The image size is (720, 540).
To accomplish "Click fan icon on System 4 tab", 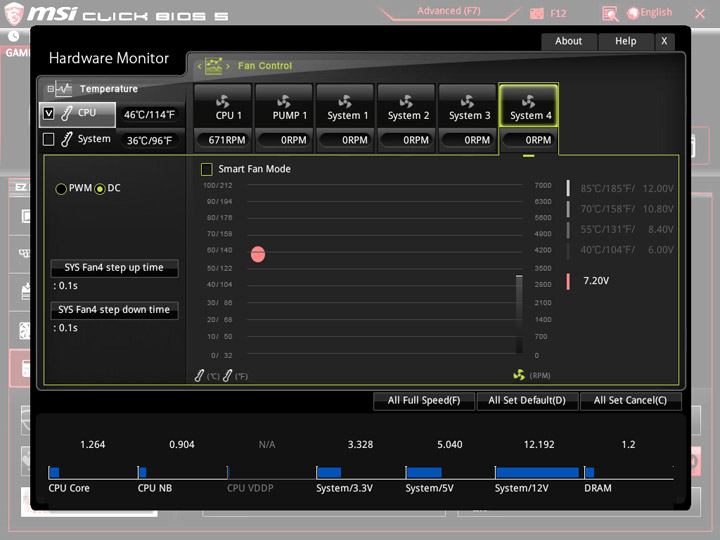I will click(529, 101).
